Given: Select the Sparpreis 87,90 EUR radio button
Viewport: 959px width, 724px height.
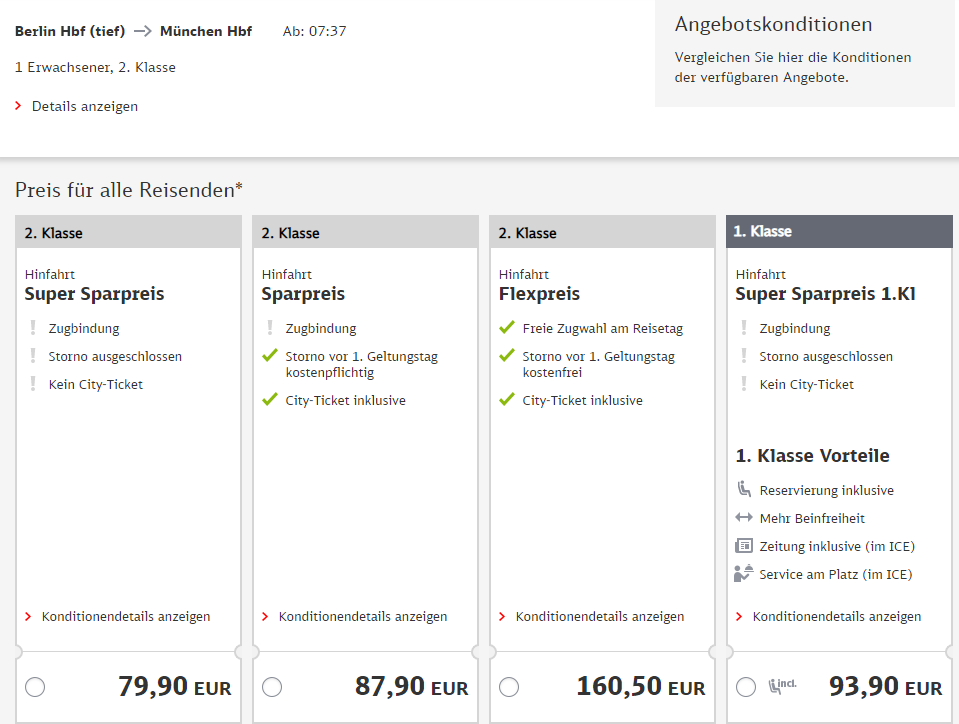Looking at the screenshot, I should click(x=272, y=687).
